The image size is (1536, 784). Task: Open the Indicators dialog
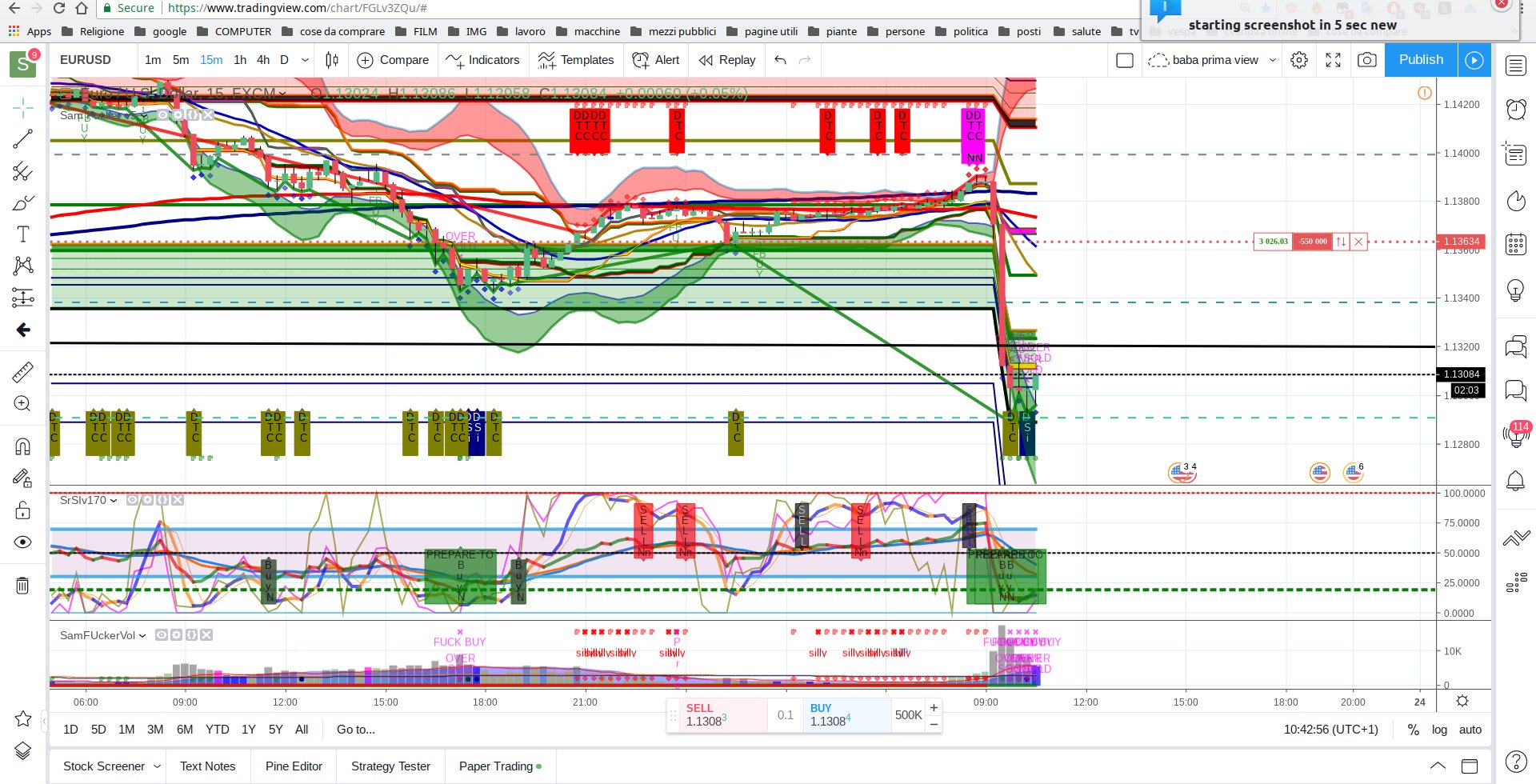tap(482, 60)
